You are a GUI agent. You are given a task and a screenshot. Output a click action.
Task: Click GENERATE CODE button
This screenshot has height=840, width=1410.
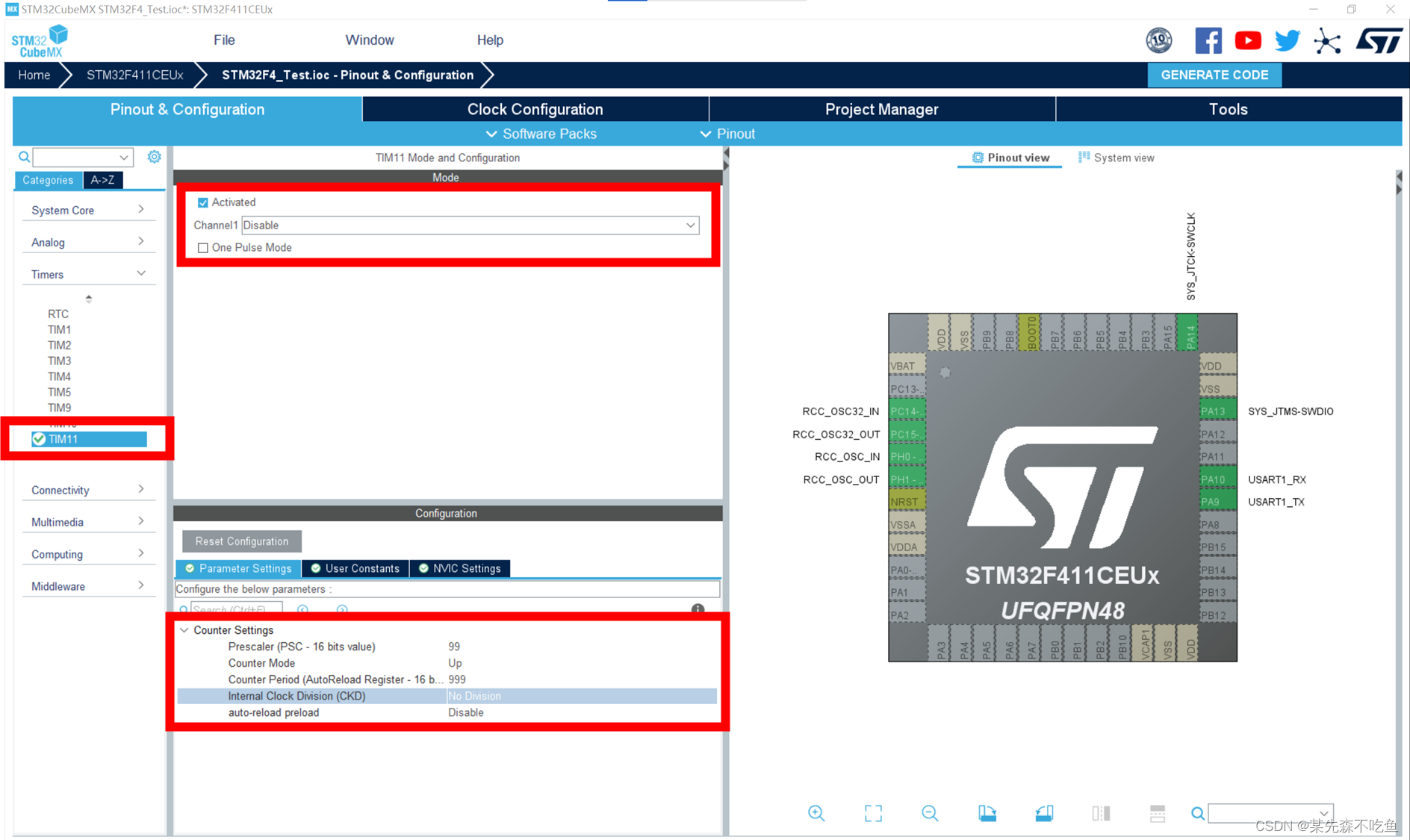[1214, 75]
